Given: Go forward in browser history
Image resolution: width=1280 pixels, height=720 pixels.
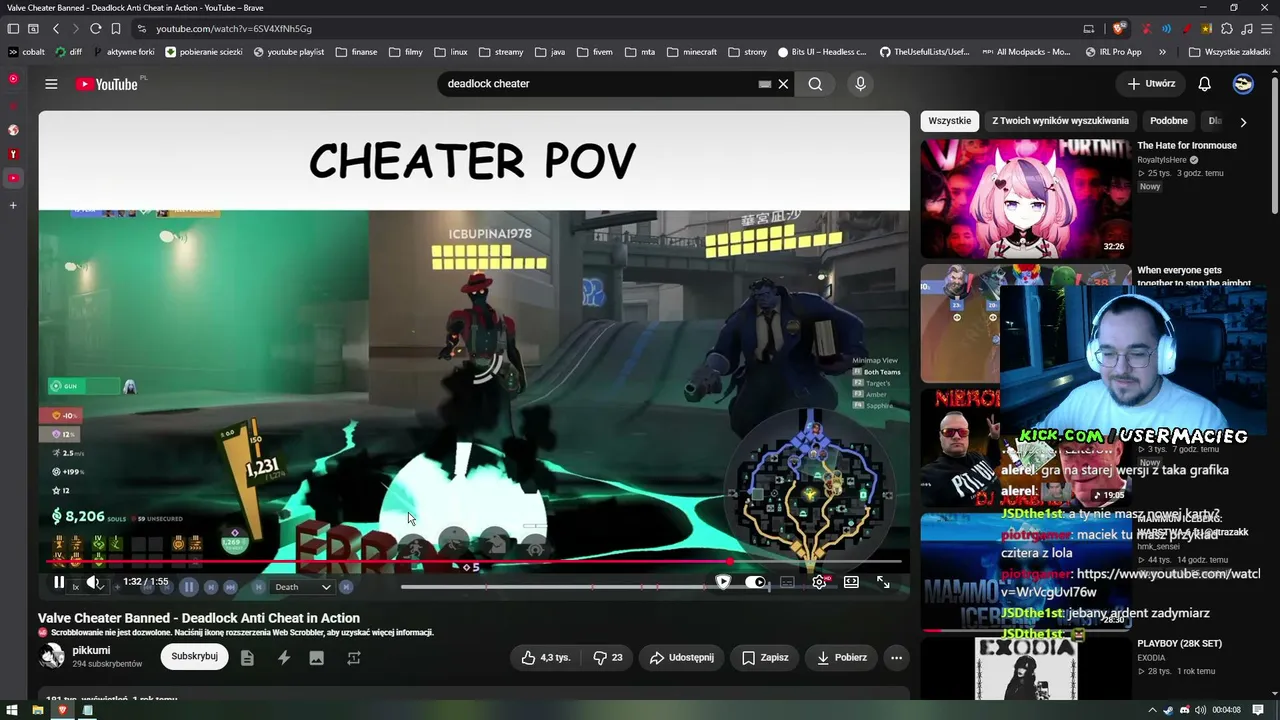Looking at the screenshot, I should (74, 29).
